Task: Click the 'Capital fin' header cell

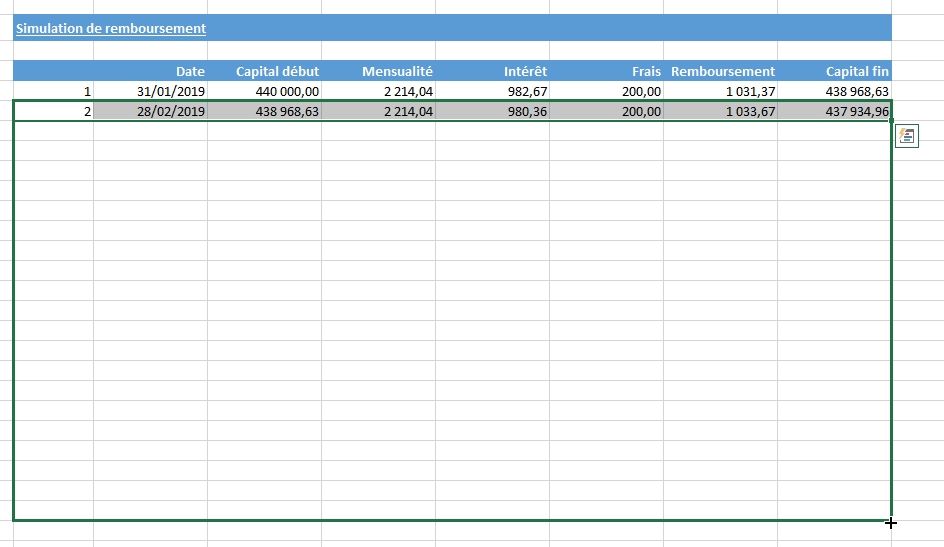Action: pos(835,71)
